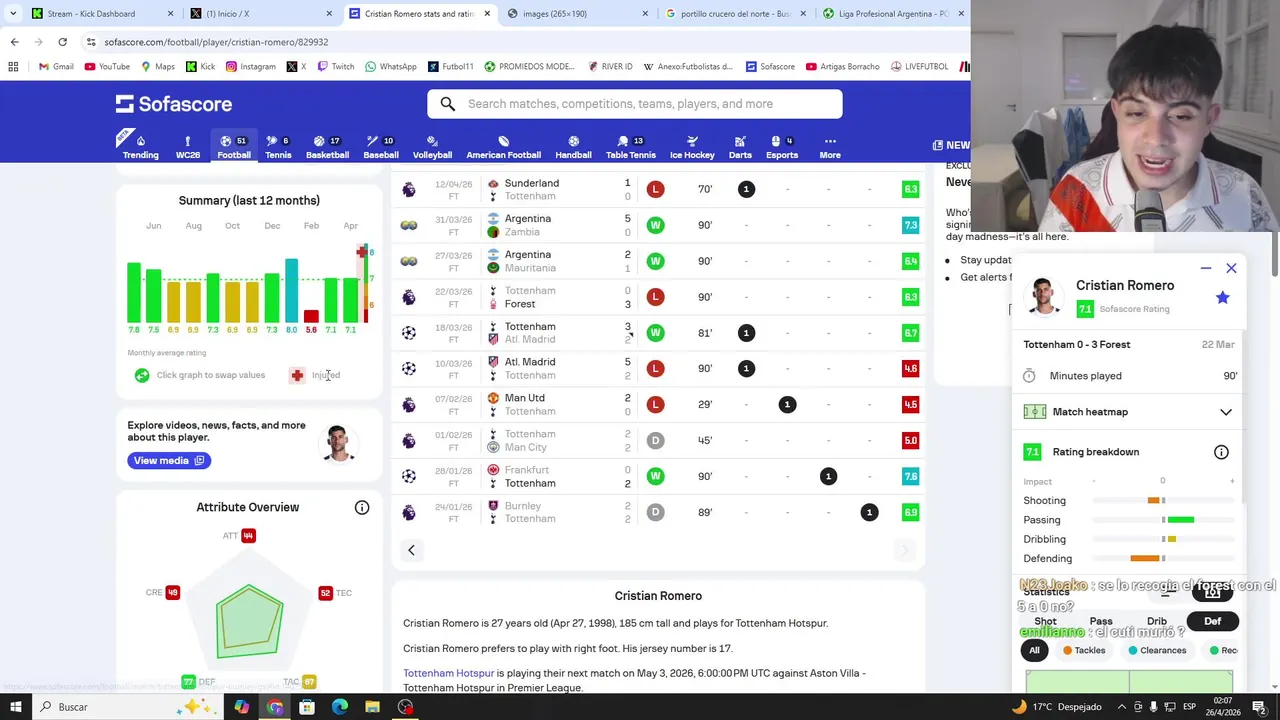Open the YouTube bookmark
Viewport: 1280px width, 720px height.
coord(107,66)
